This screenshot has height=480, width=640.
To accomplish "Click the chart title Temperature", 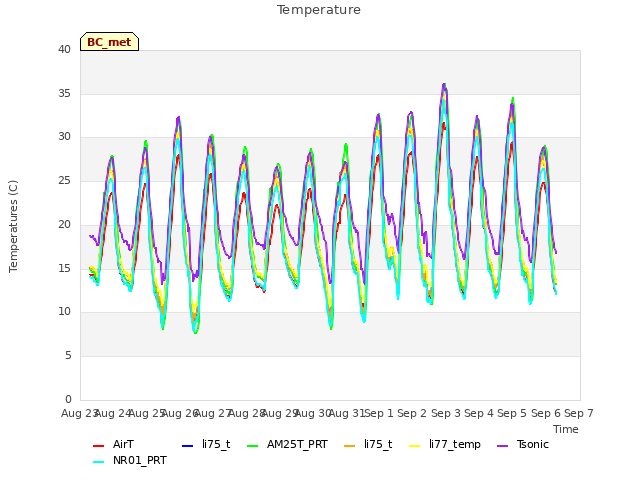I will 319,10.
